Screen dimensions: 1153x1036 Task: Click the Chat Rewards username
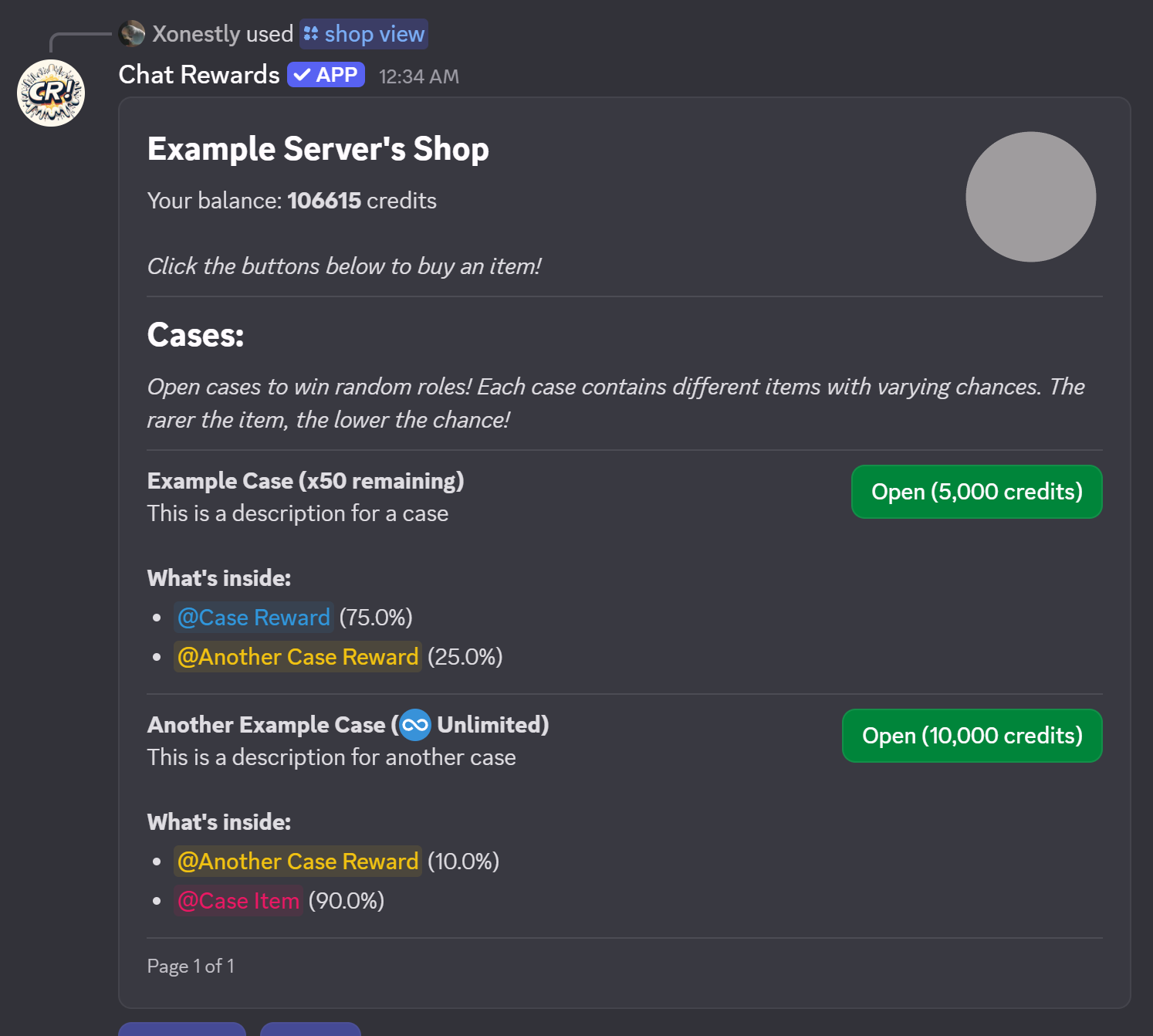pos(198,74)
